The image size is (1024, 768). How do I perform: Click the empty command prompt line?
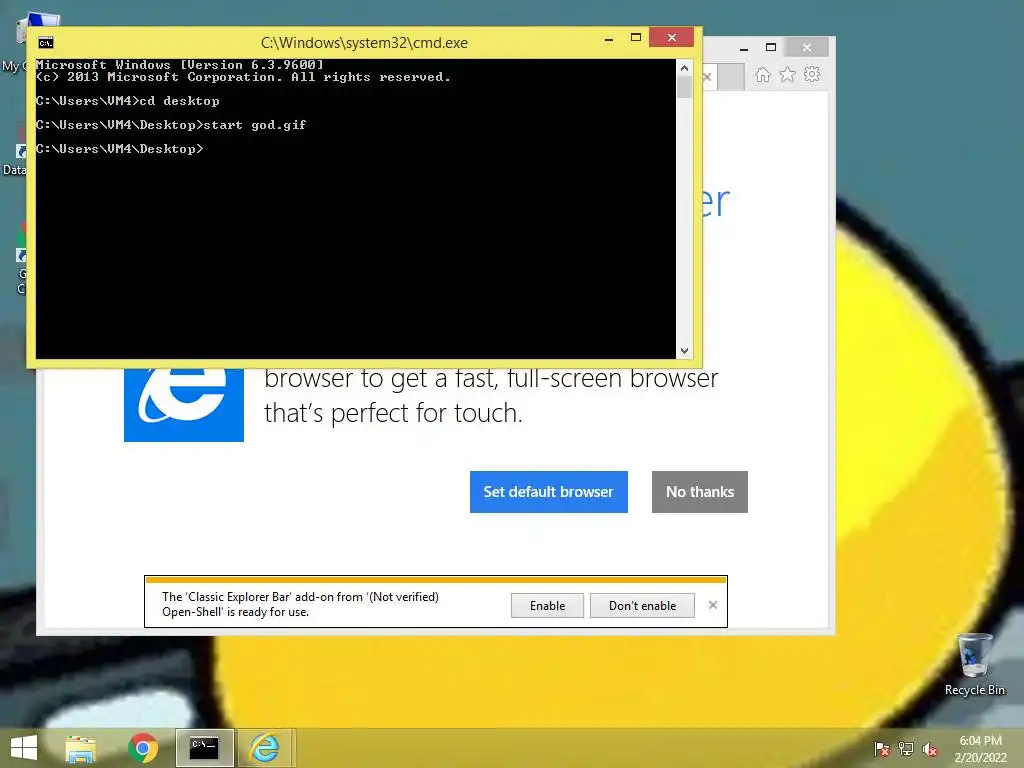tap(120, 149)
